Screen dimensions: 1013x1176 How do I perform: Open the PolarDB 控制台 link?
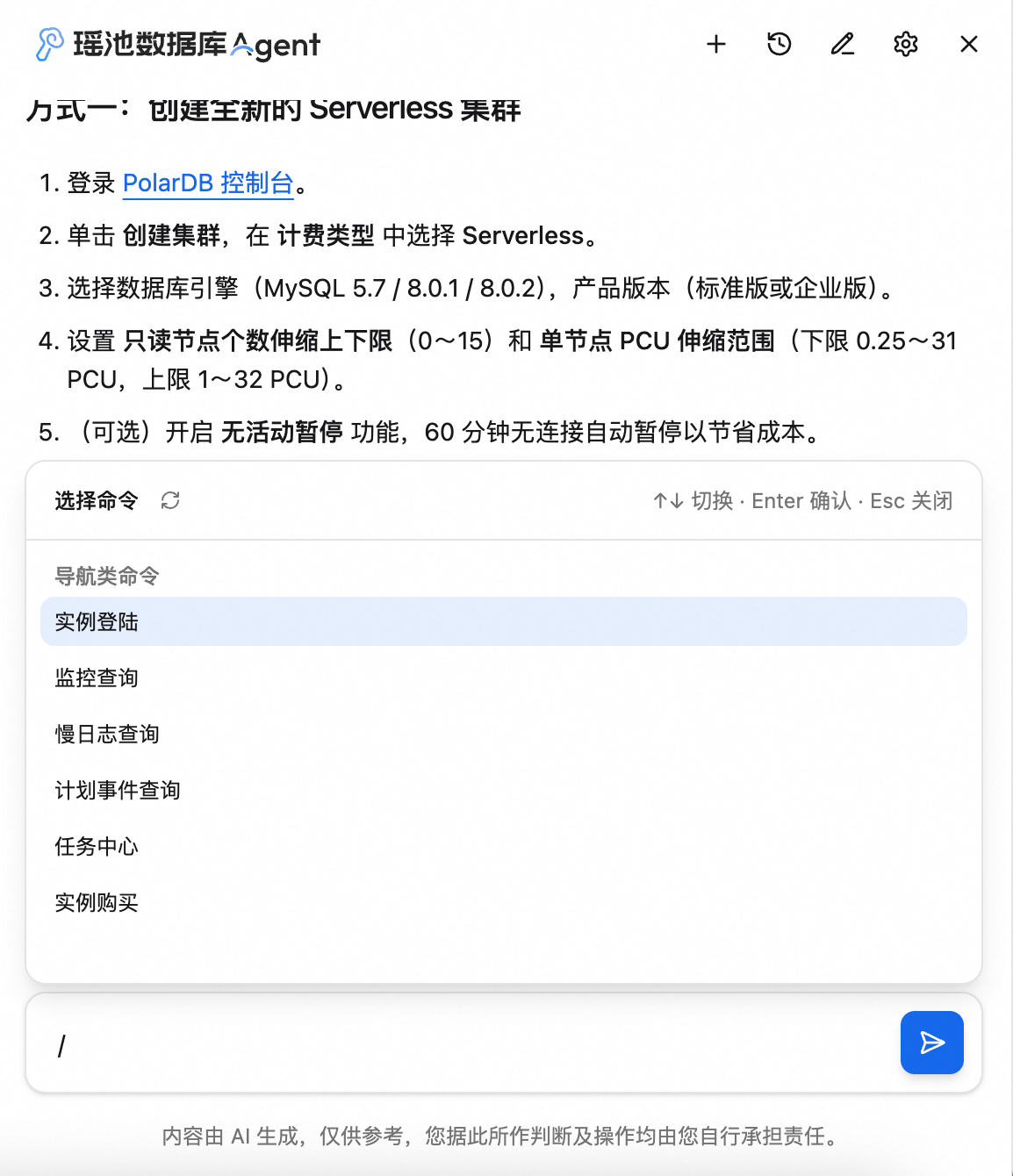208,183
